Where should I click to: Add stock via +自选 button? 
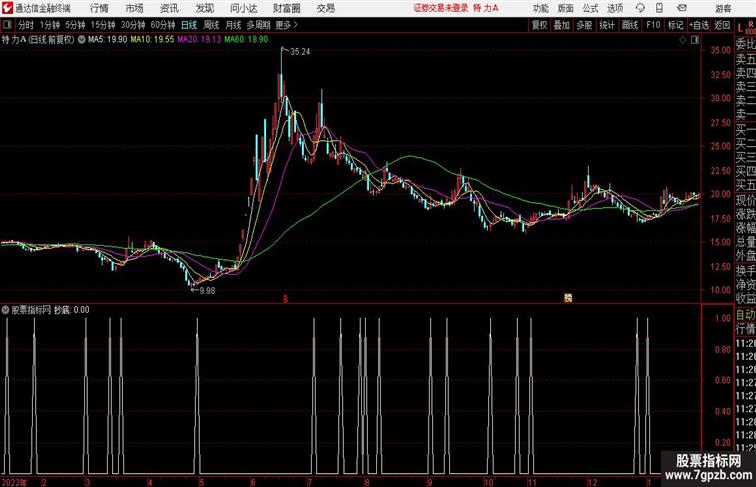(699, 25)
